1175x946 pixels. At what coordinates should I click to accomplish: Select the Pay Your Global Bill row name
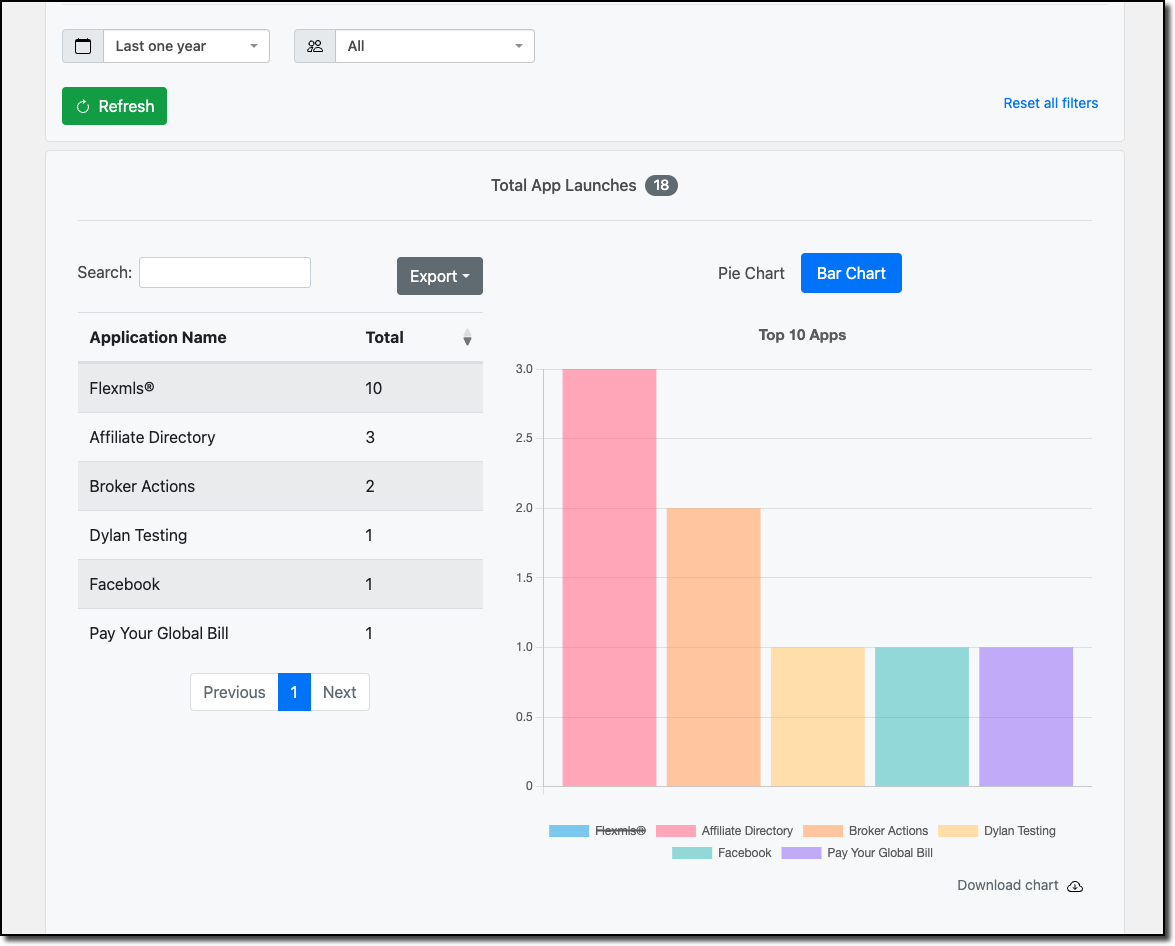159,633
